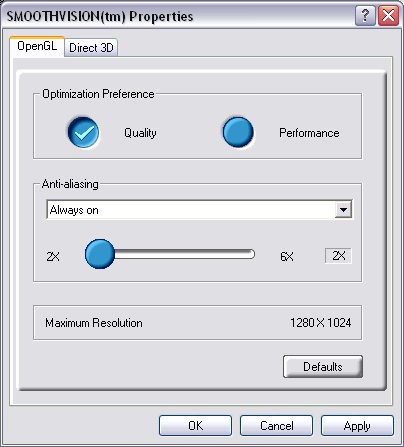Click the Maximum Resolution 1280 X 1024 value
The image size is (404, 447).
click(321, 323)
